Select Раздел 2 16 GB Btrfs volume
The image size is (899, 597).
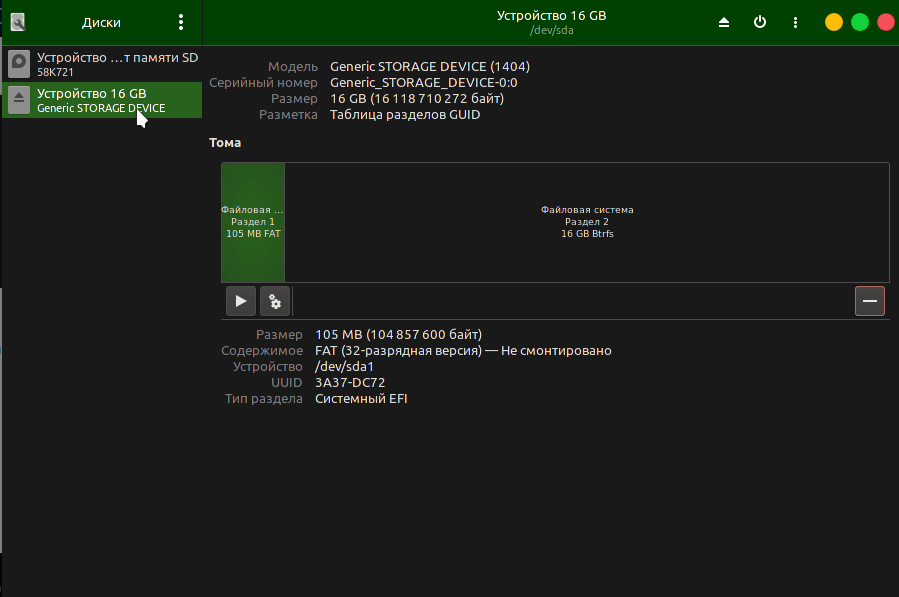pyautogui.click(x=587, y=222)
